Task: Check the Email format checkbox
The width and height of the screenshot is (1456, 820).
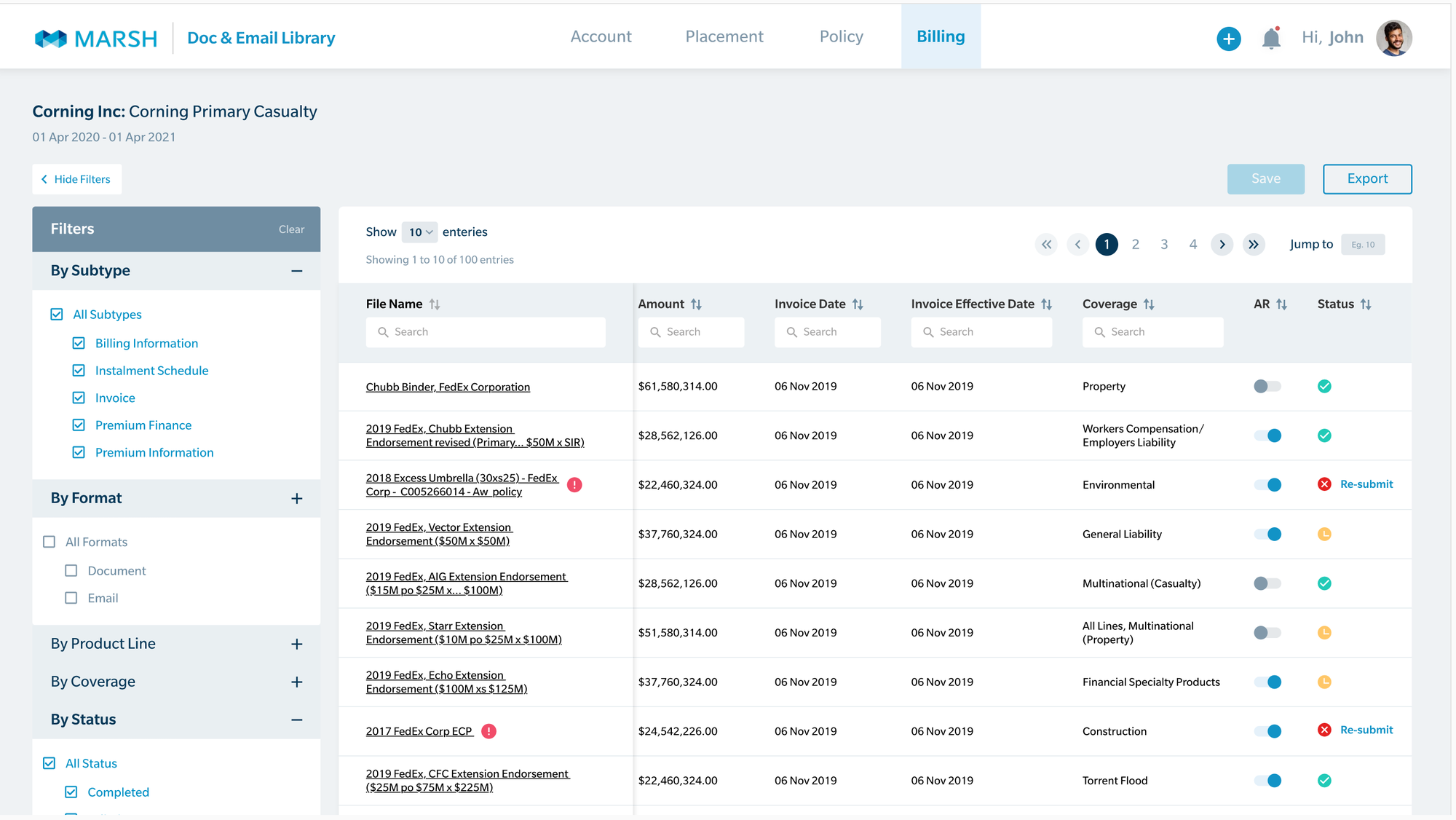Action: coord(71,598)
